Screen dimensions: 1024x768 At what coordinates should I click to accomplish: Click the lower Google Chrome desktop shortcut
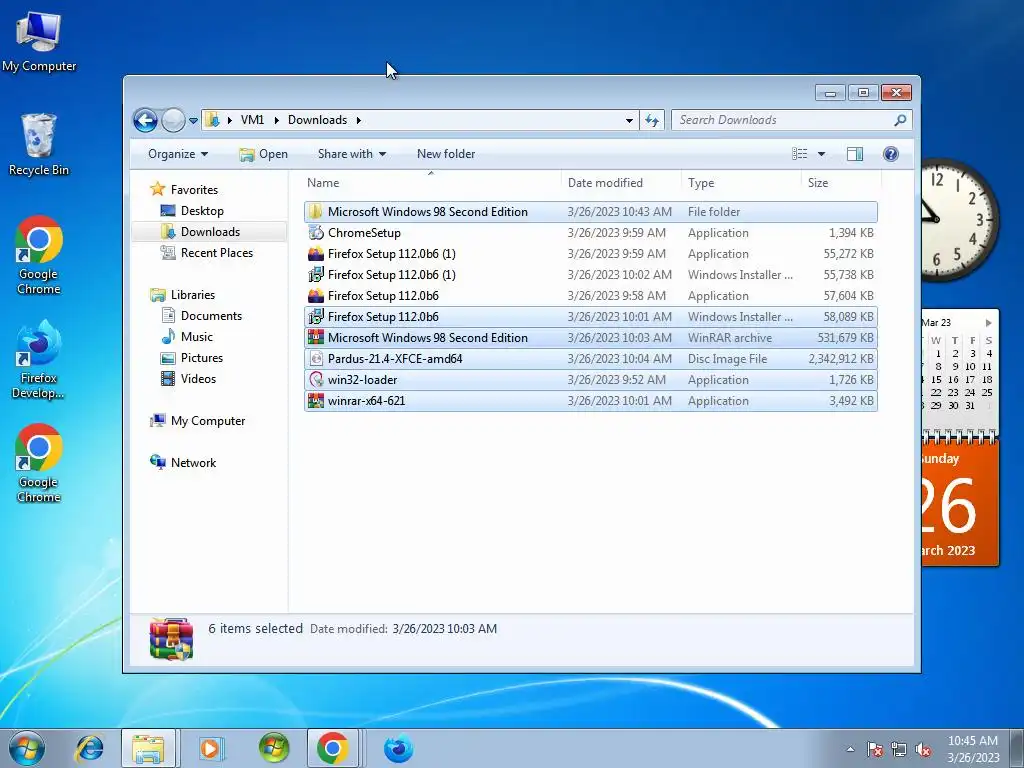(x=39, y=464)
